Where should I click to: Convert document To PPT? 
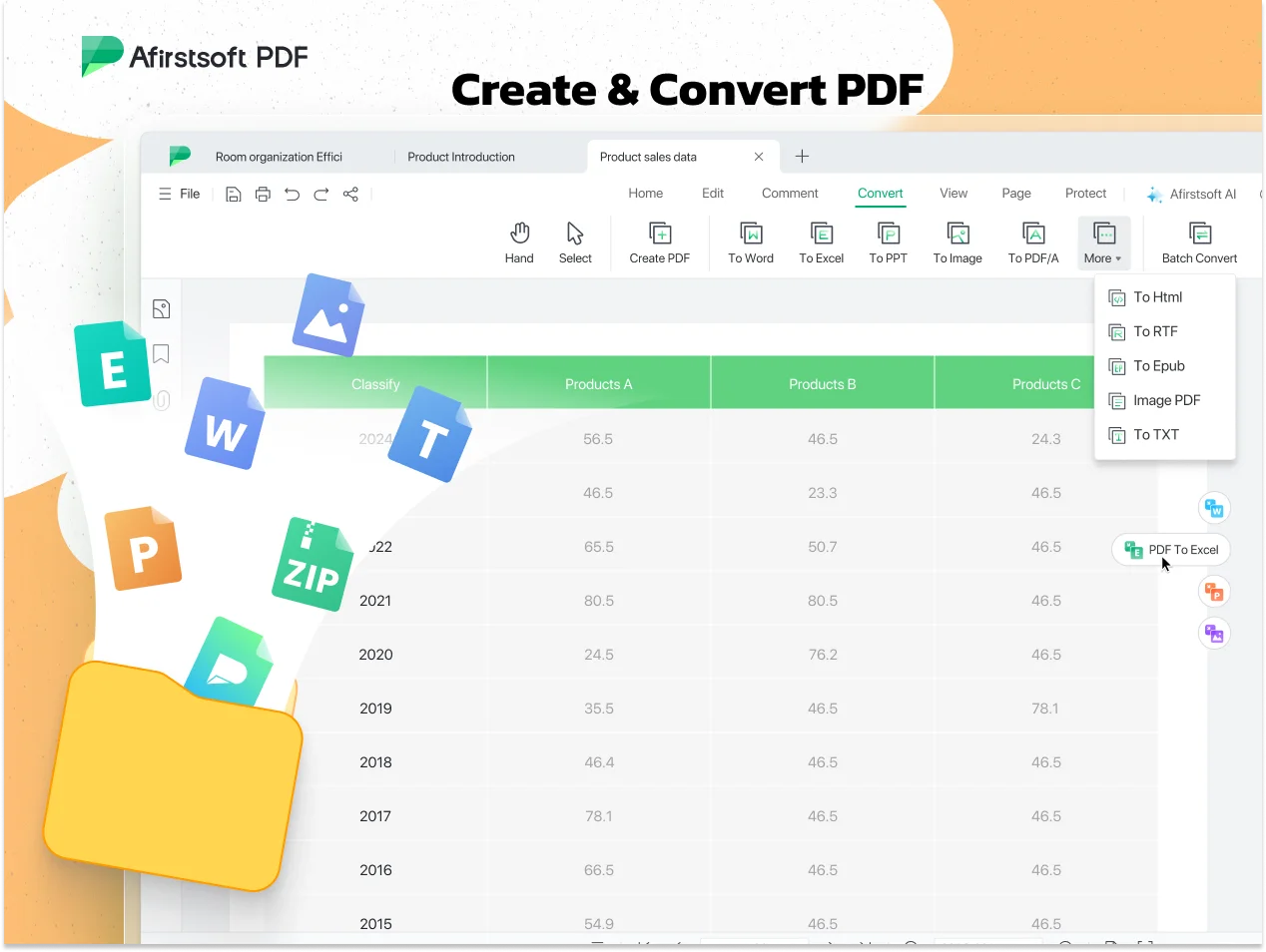tap(889, 242)
